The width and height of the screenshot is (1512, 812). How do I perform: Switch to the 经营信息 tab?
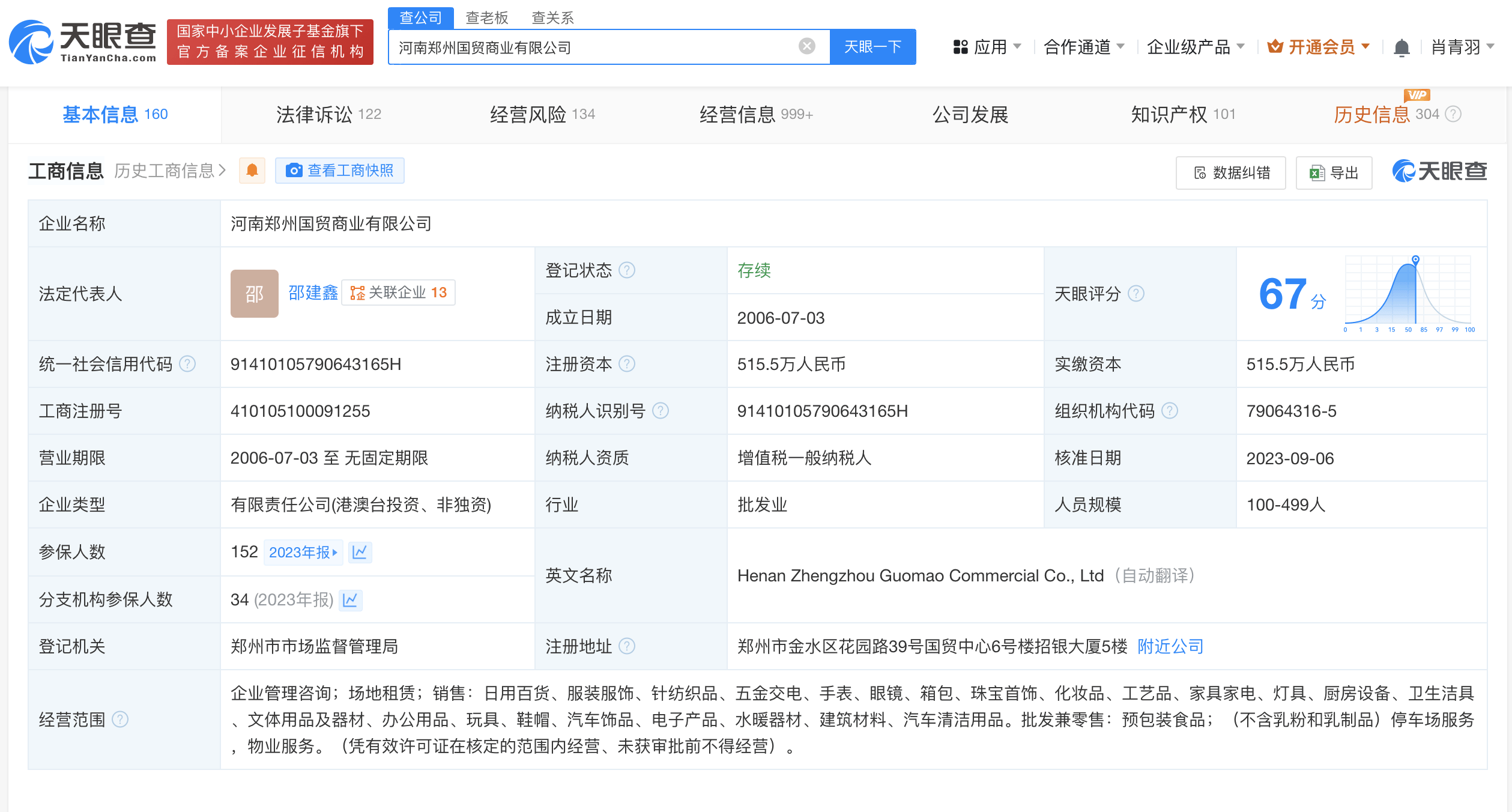(756, 114)
